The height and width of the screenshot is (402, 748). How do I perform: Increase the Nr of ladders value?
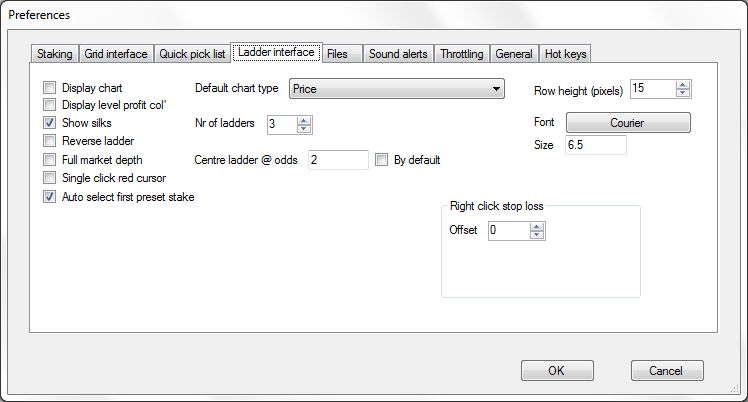304,121
